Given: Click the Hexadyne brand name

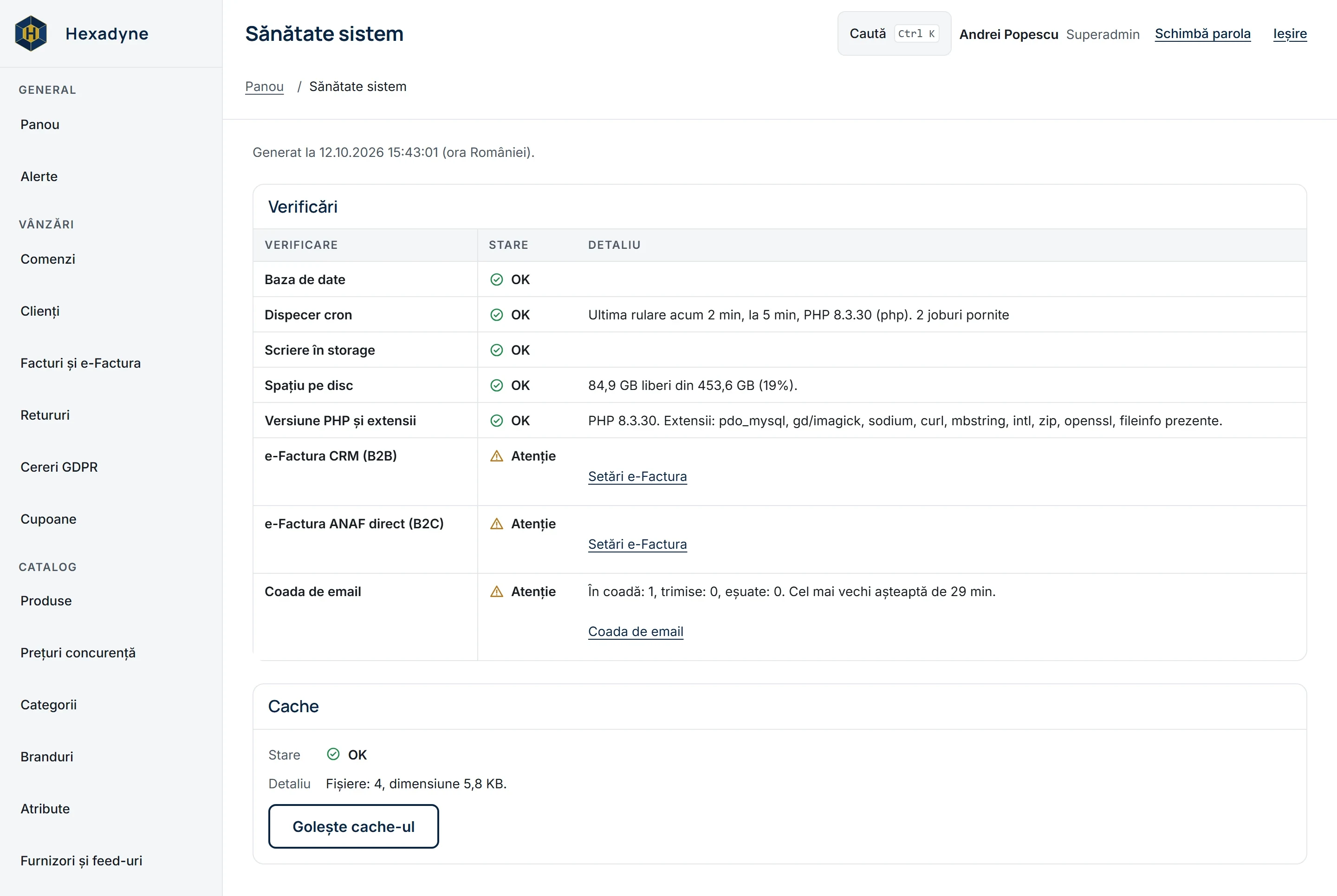Looking at the screenshot, I should [107, 34].
